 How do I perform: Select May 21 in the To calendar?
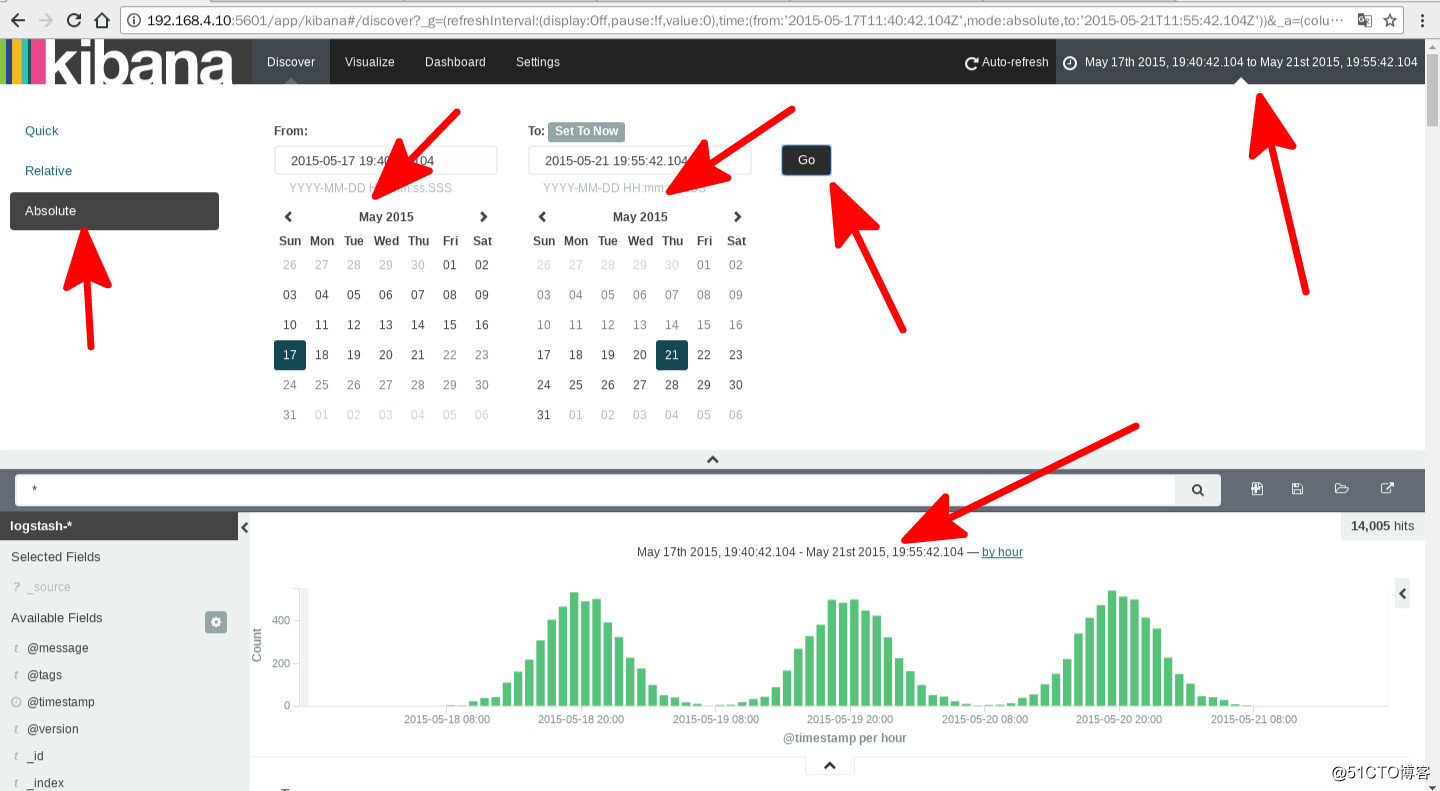point(672,355)
